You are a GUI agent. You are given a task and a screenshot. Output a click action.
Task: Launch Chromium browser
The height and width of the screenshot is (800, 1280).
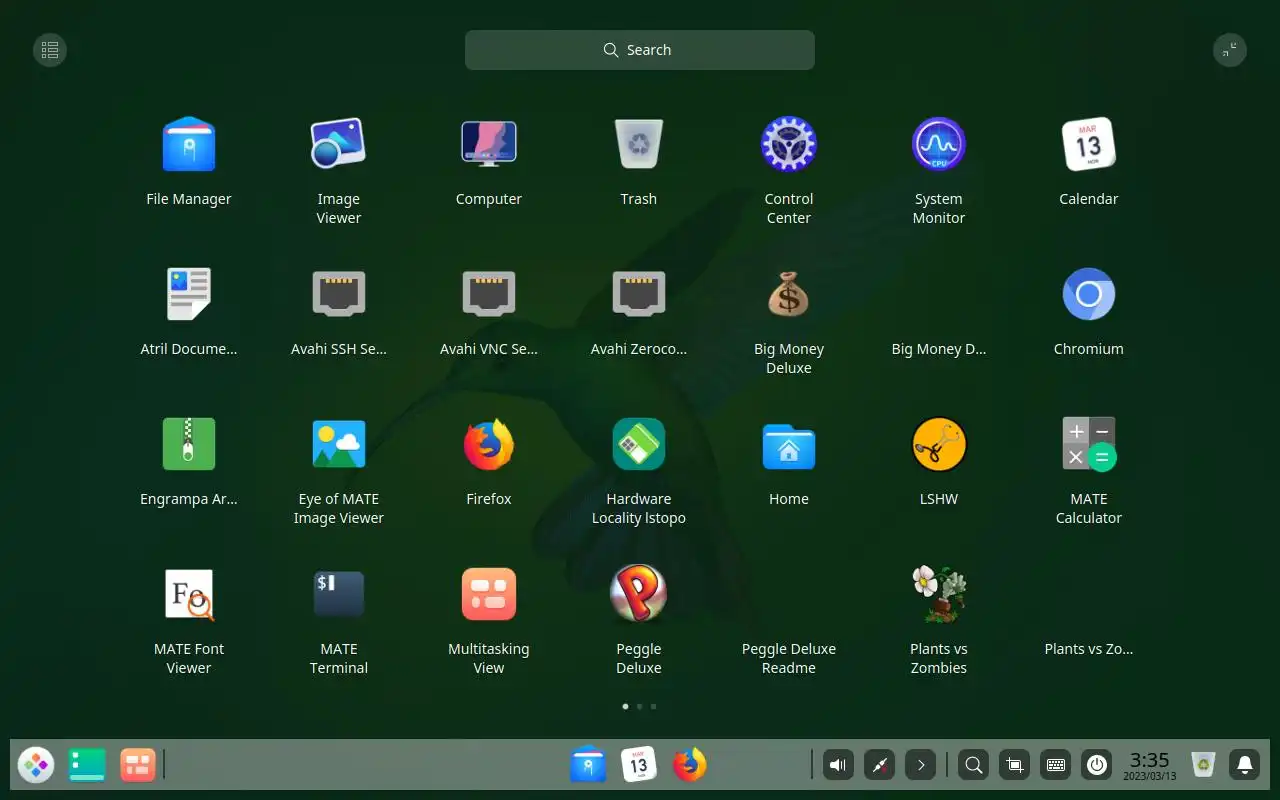pos(1089,294)
